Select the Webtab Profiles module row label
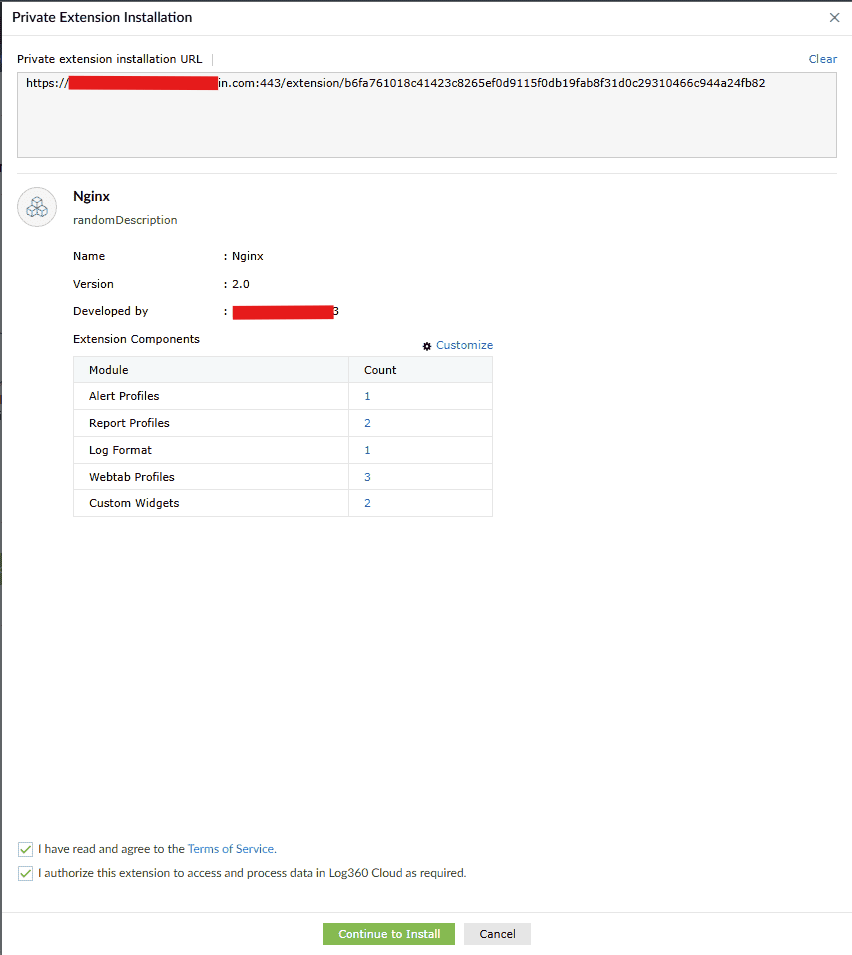Screen dimensions: 852x955 pos(132,477)
